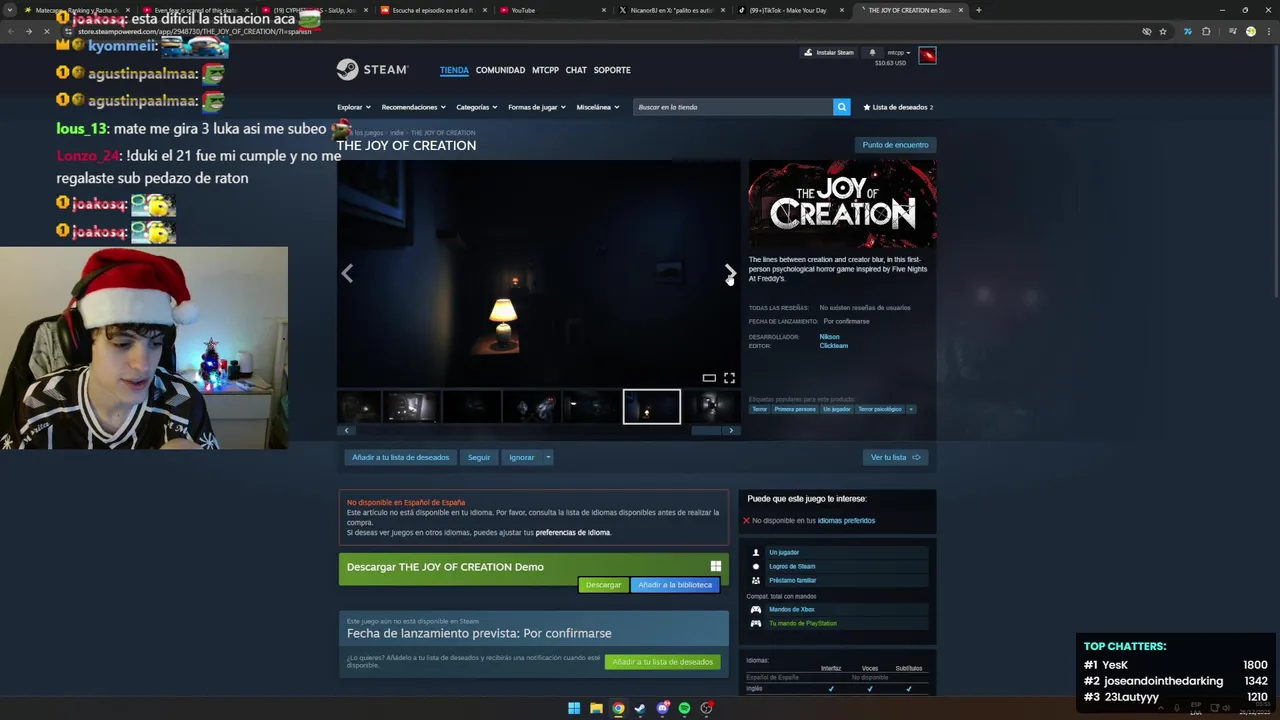Viewport: 1280px width, 720px height.
Task: Show next screenshot with right arrow
Action: click(x=730, y=273)
